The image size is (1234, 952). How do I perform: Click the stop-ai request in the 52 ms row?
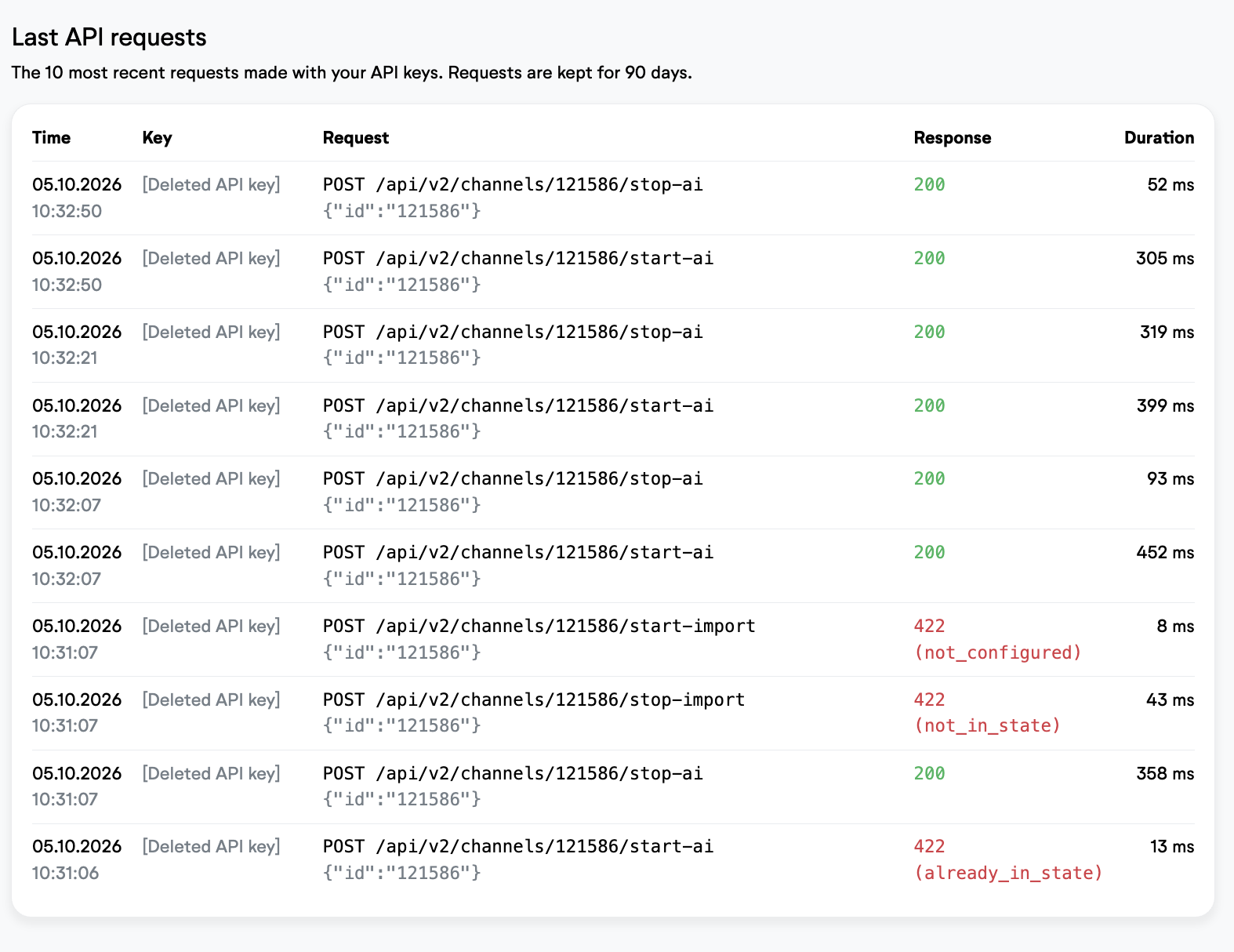513,185
